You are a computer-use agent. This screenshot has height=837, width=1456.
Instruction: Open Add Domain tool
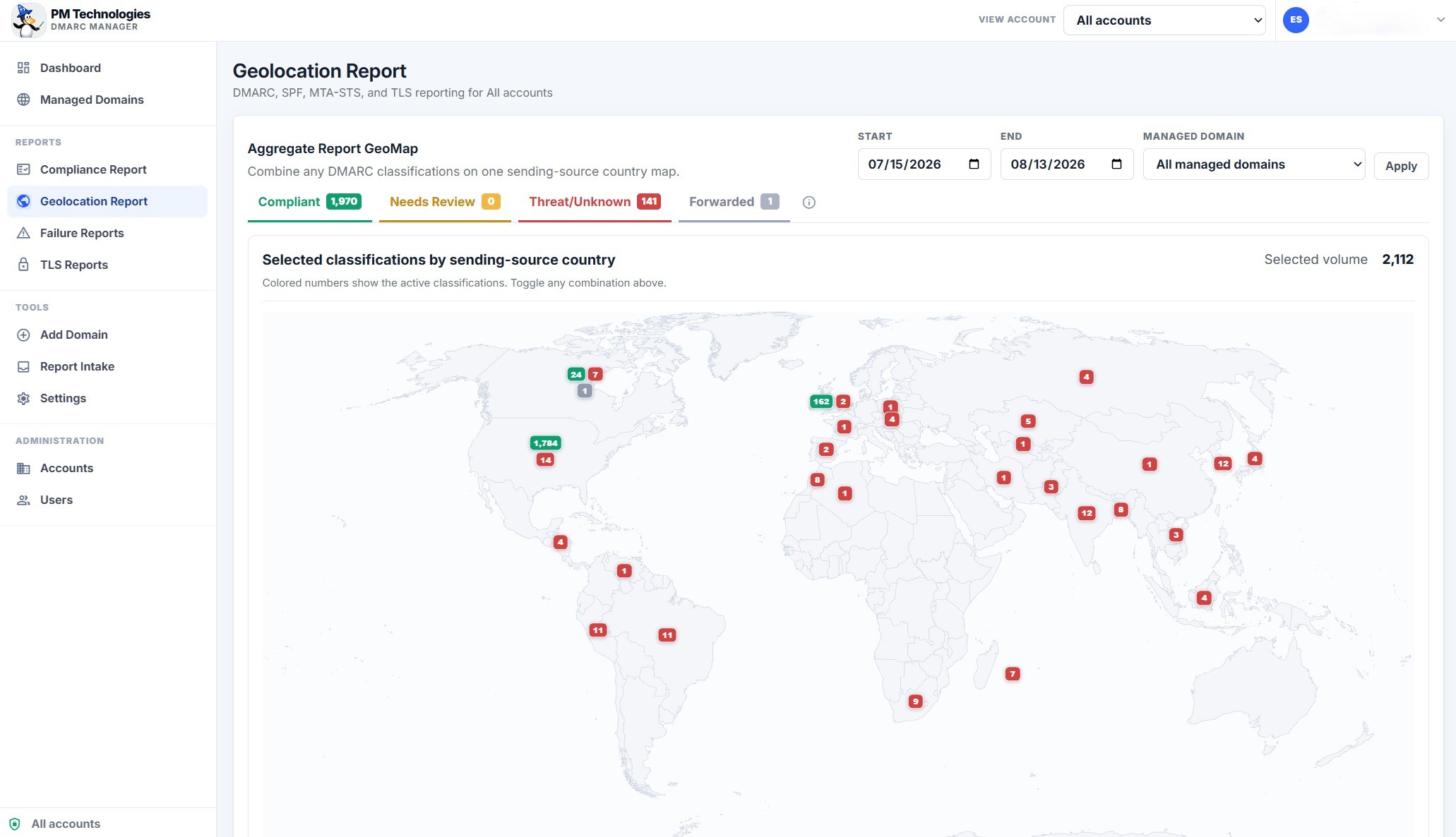[x=107, y=335]
